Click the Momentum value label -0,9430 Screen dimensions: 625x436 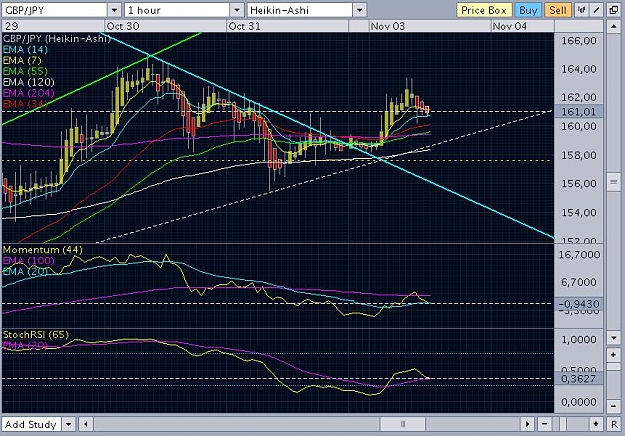pyautogui.click(x=578, y=304)
